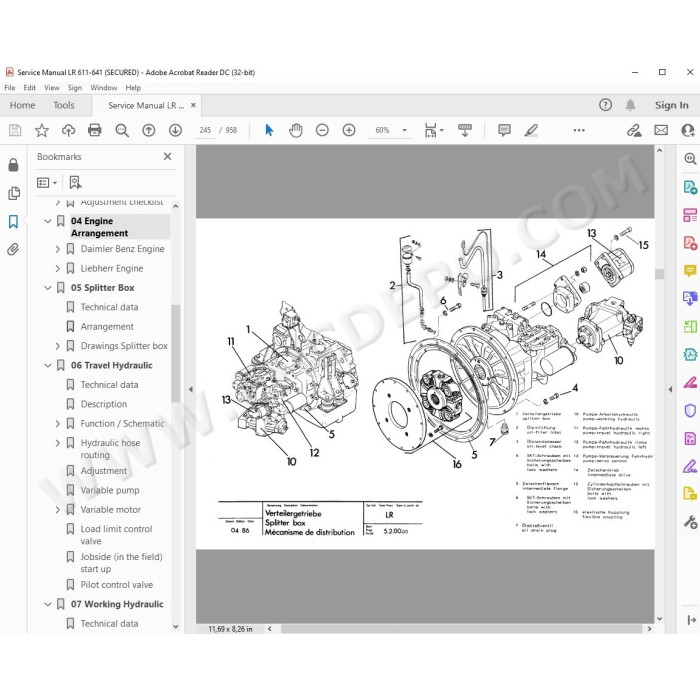Go to next page arrow
700x700 pixels.
click(x=175, y=130)
